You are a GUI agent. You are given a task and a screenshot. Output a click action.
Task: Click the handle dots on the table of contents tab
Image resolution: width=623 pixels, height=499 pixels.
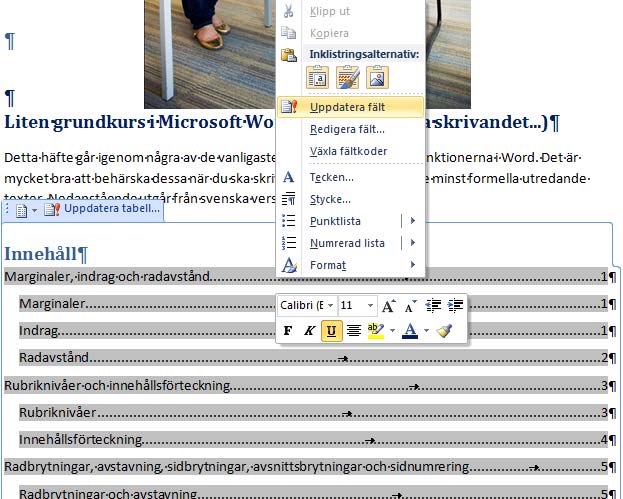(x=7, y=209)
